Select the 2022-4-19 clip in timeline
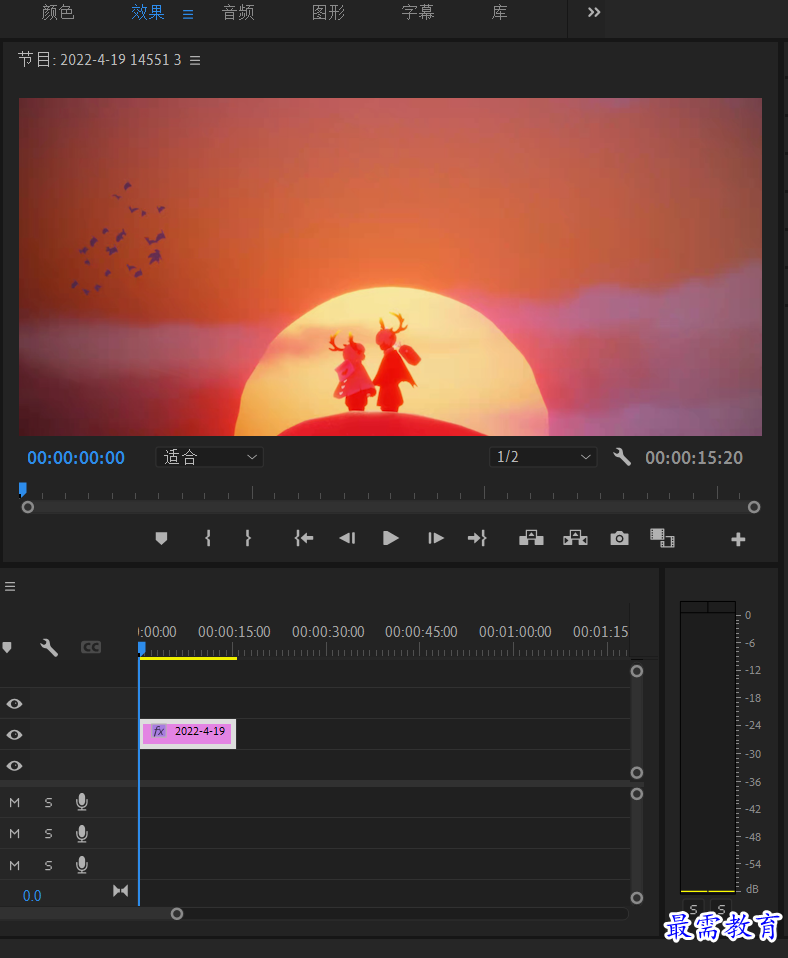 [x=188, y=734]
